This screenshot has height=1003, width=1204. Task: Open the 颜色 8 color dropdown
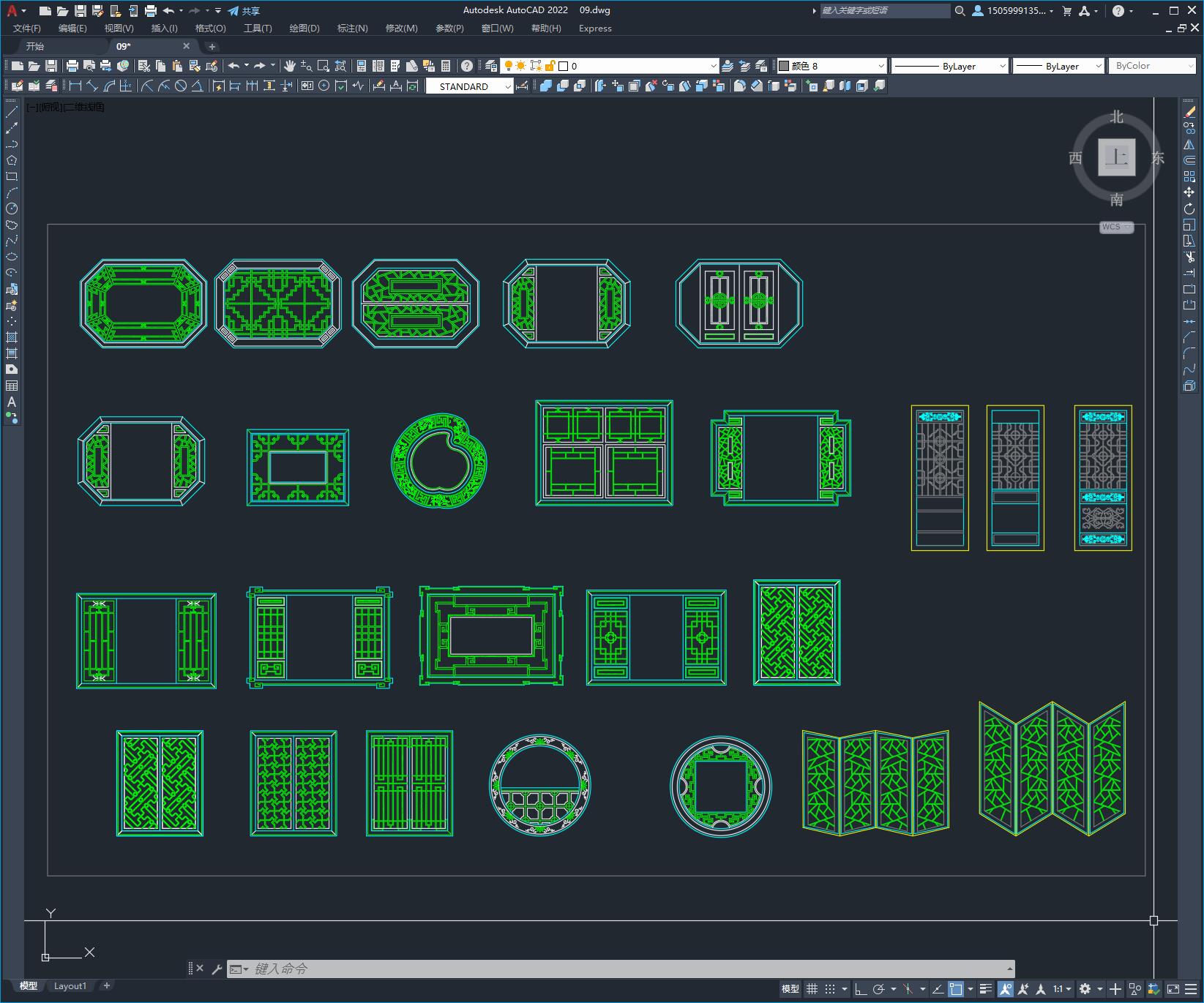831,66
